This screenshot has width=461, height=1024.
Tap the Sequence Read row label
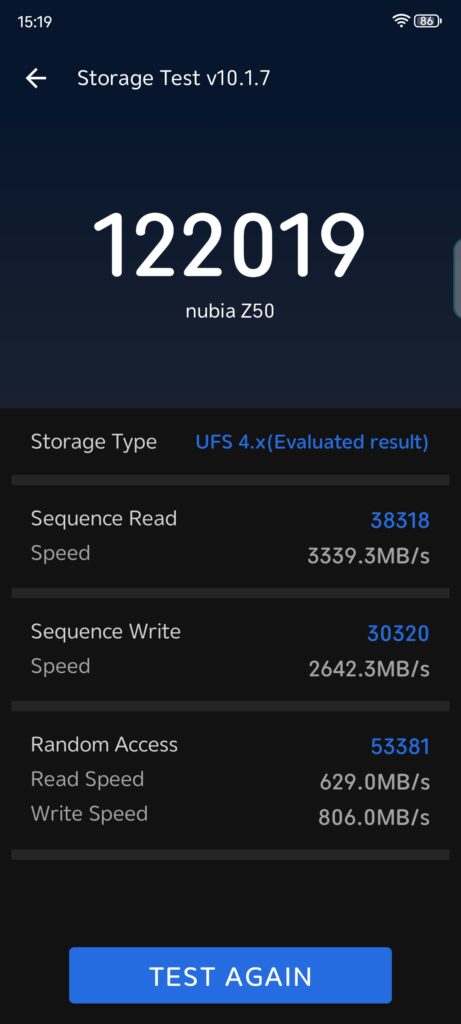104,519
